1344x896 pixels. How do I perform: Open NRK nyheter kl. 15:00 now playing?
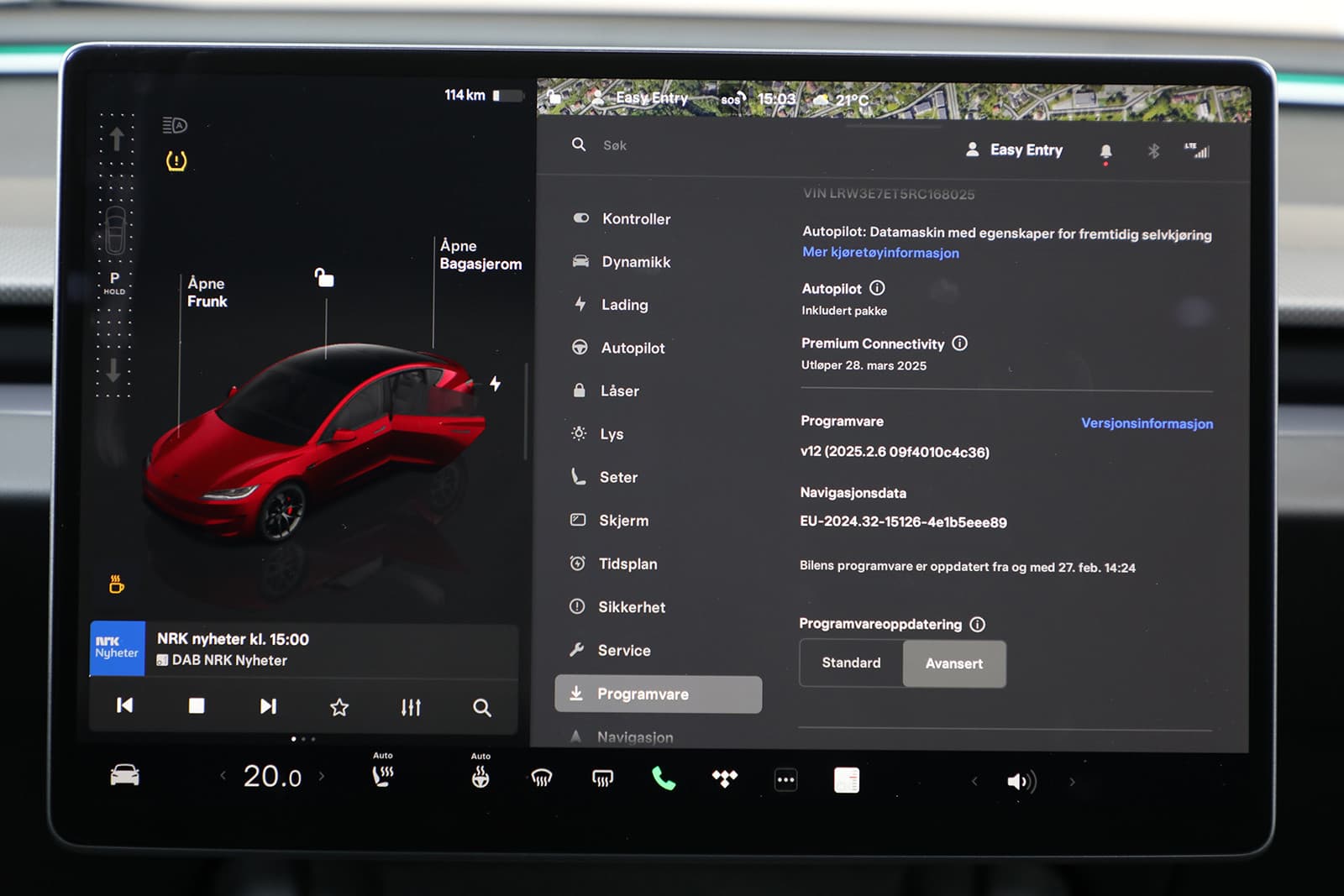(233, 639)
